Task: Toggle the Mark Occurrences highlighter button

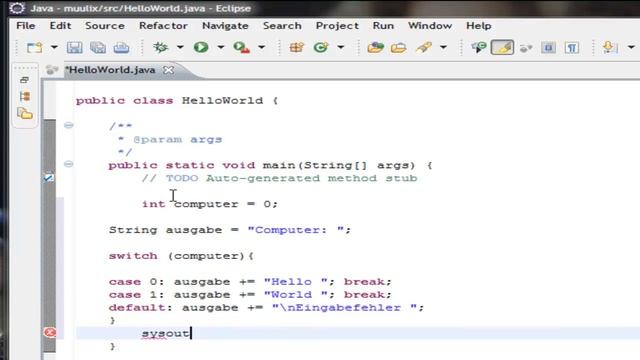Action: click(x=502, y=47)
